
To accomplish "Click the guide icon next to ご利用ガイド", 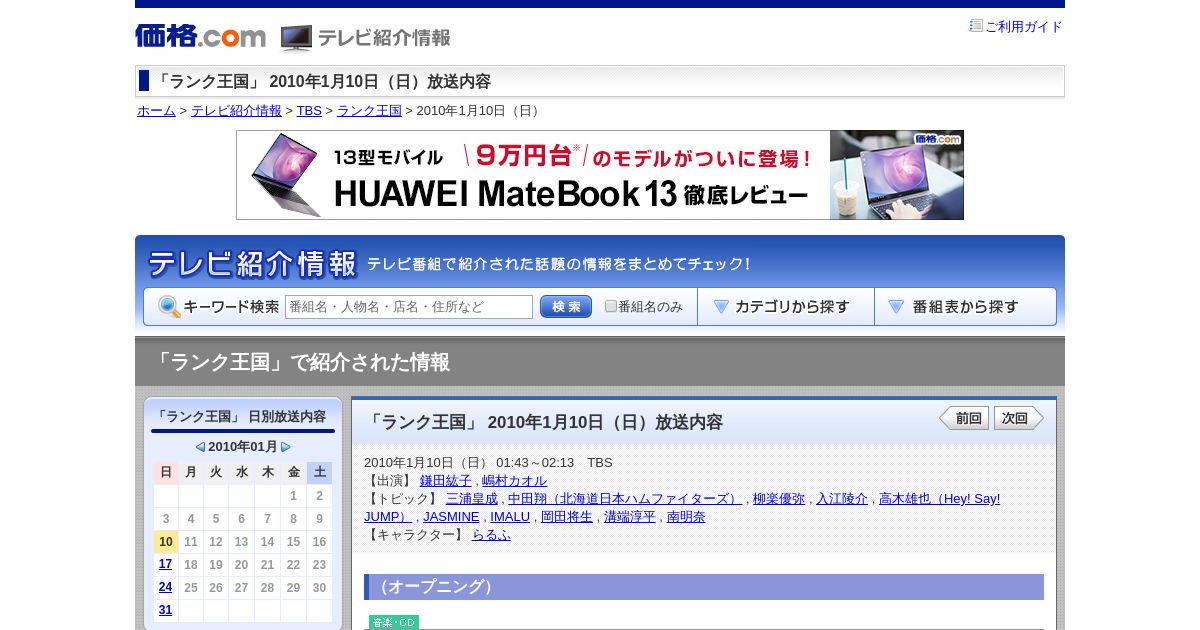I will coord(975,26).
